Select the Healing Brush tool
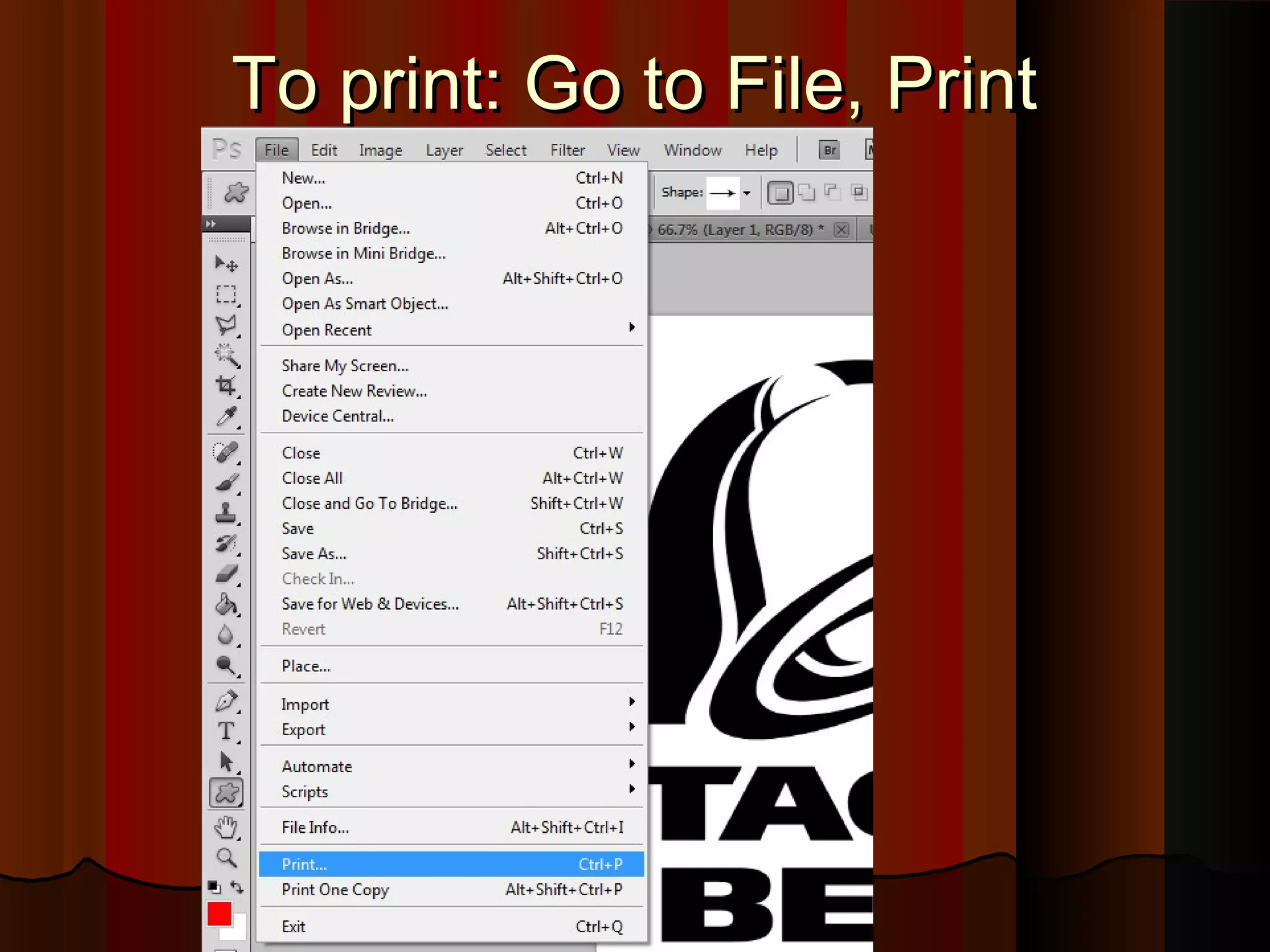This screenshot has width=1270, height=952. tap(226, 452)
